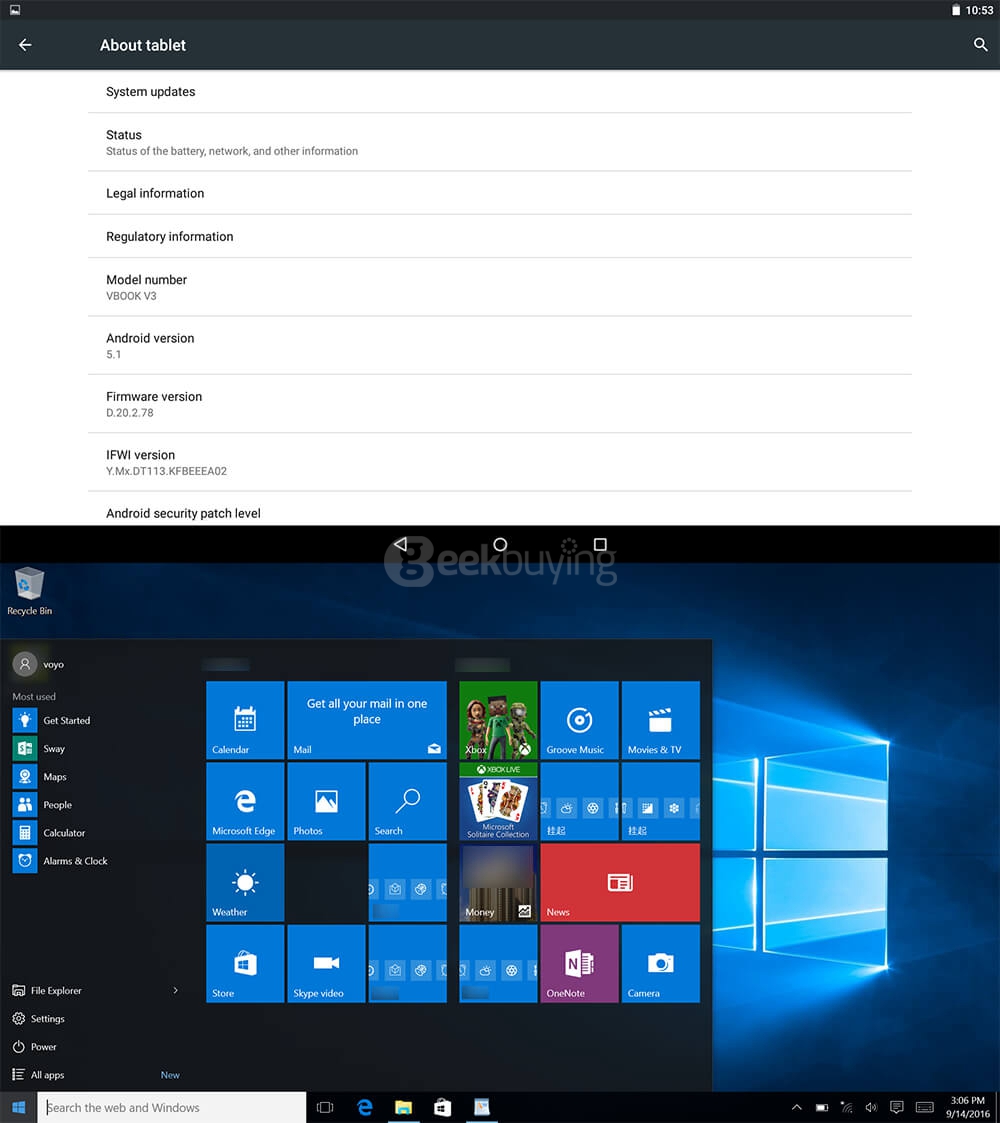Viewport: 1000px width, 1123px height.
Task: Tap Android security patch level row
Action: click(500, 509)
